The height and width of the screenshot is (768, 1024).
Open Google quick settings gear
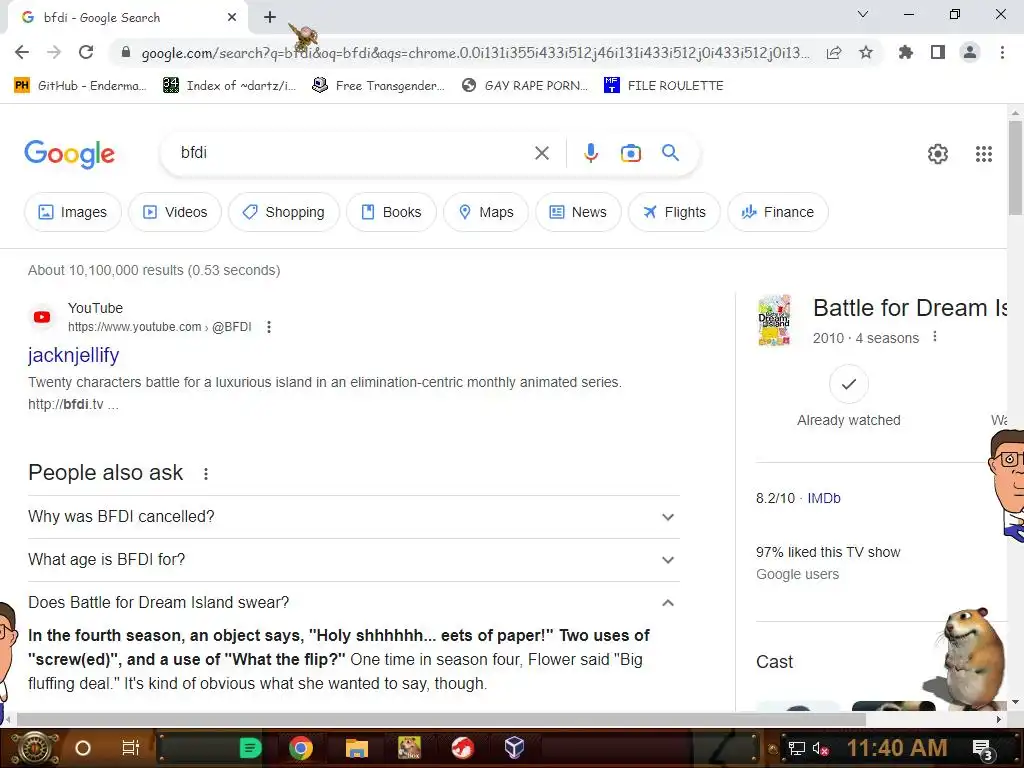[x=938, y=153]
